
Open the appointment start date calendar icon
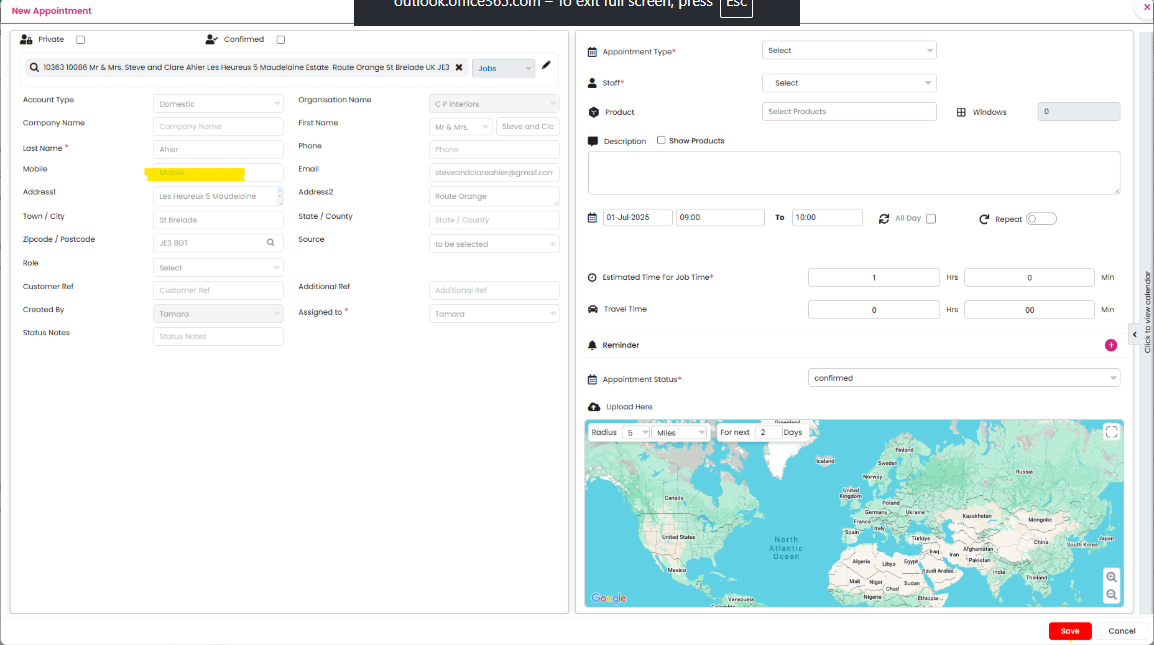tap(592, 218)
